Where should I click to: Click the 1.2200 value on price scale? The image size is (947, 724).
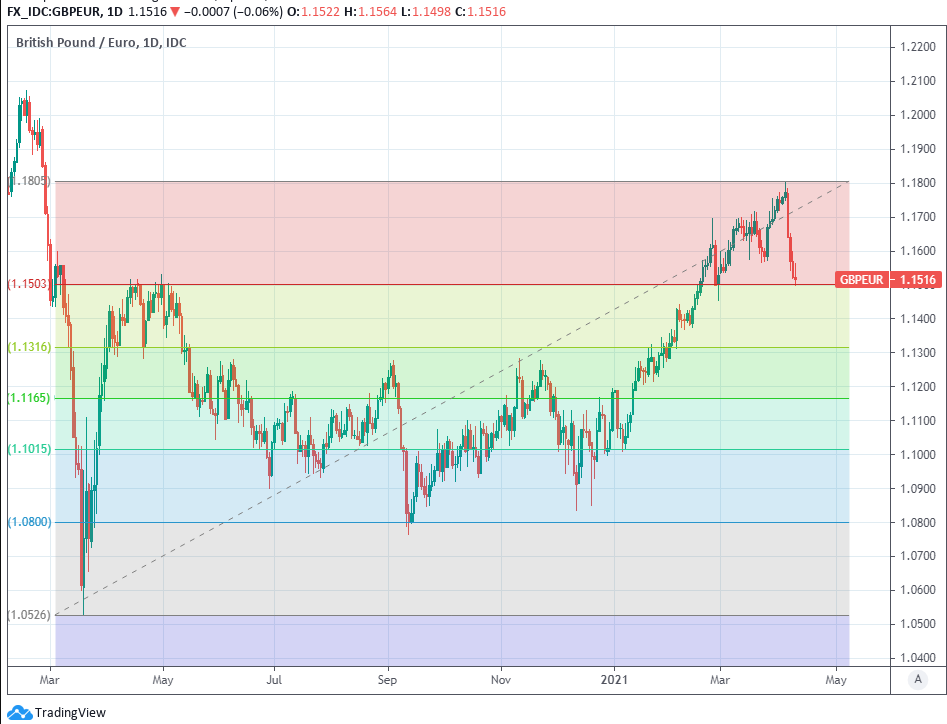[917, 47]
